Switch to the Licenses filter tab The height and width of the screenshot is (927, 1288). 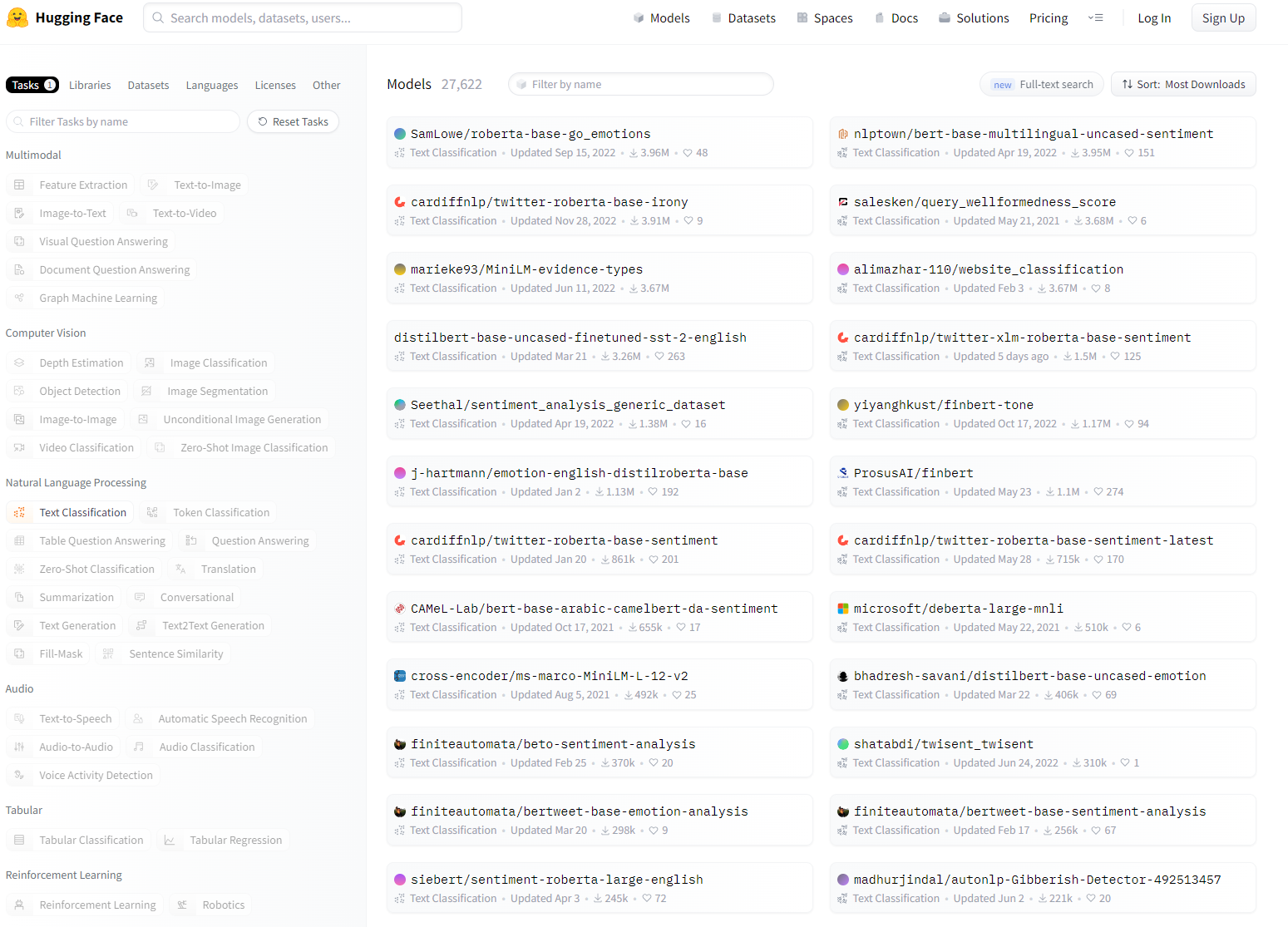click(275, 85)
